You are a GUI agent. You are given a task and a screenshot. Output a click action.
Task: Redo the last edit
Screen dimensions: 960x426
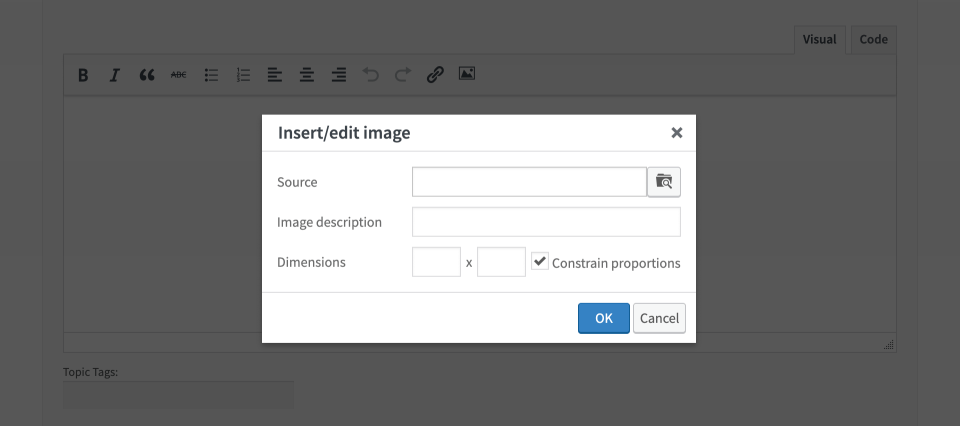[x=403, y=75]
